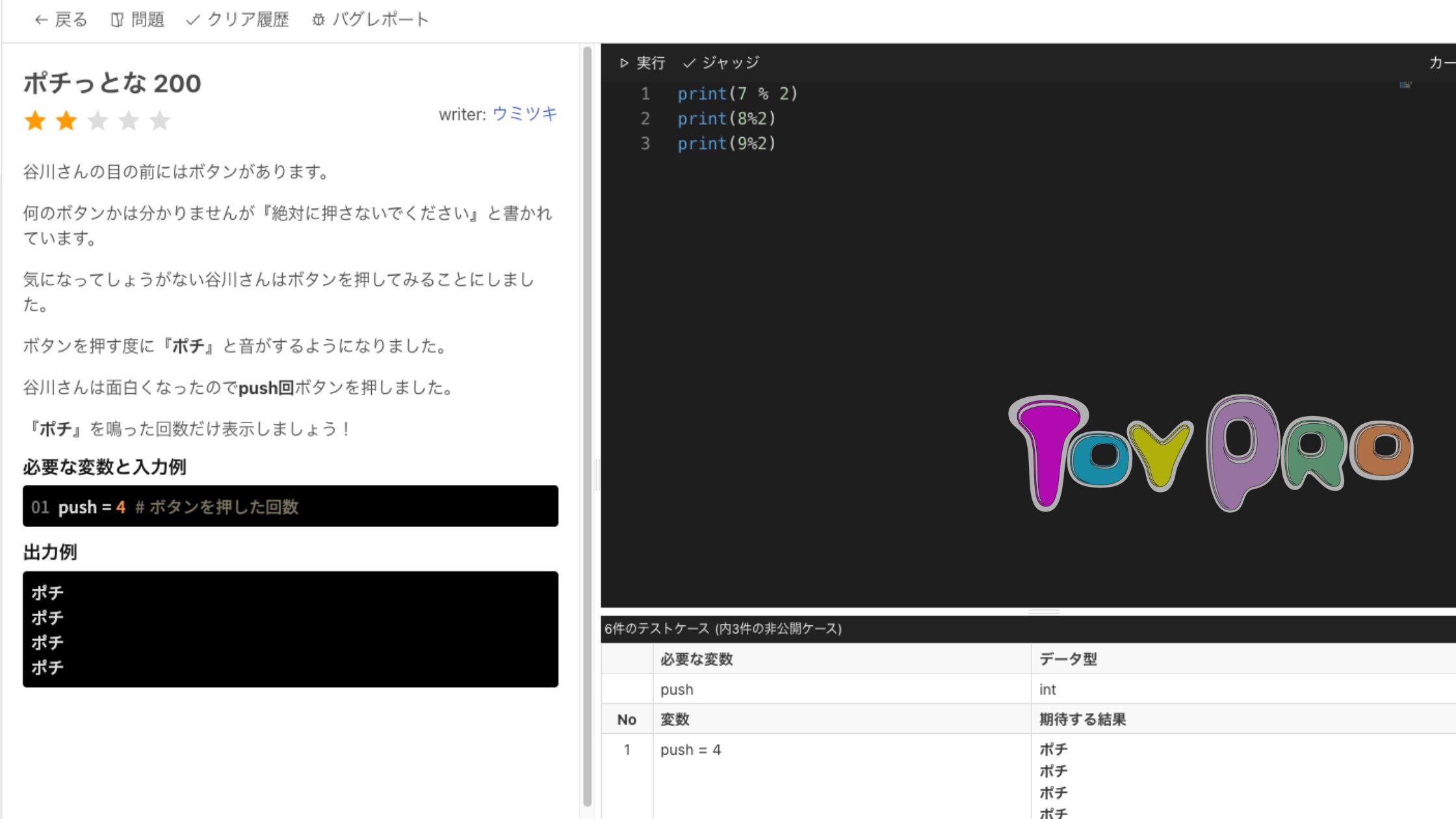The width and height of the screenshot is (1456, 819).
Task: Click the back arrow 戻る button
Action: (60, 19)
